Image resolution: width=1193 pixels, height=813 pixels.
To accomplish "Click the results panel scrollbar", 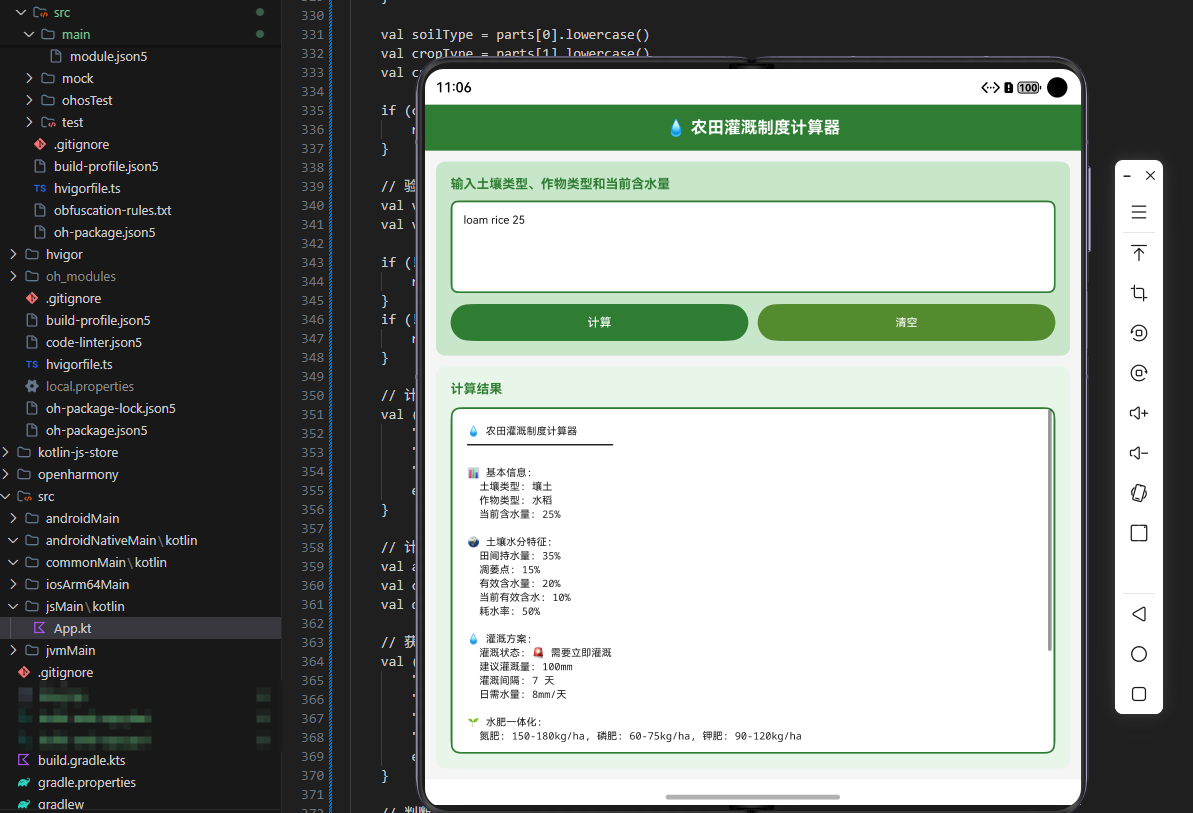I will (x=1050, y=531).
